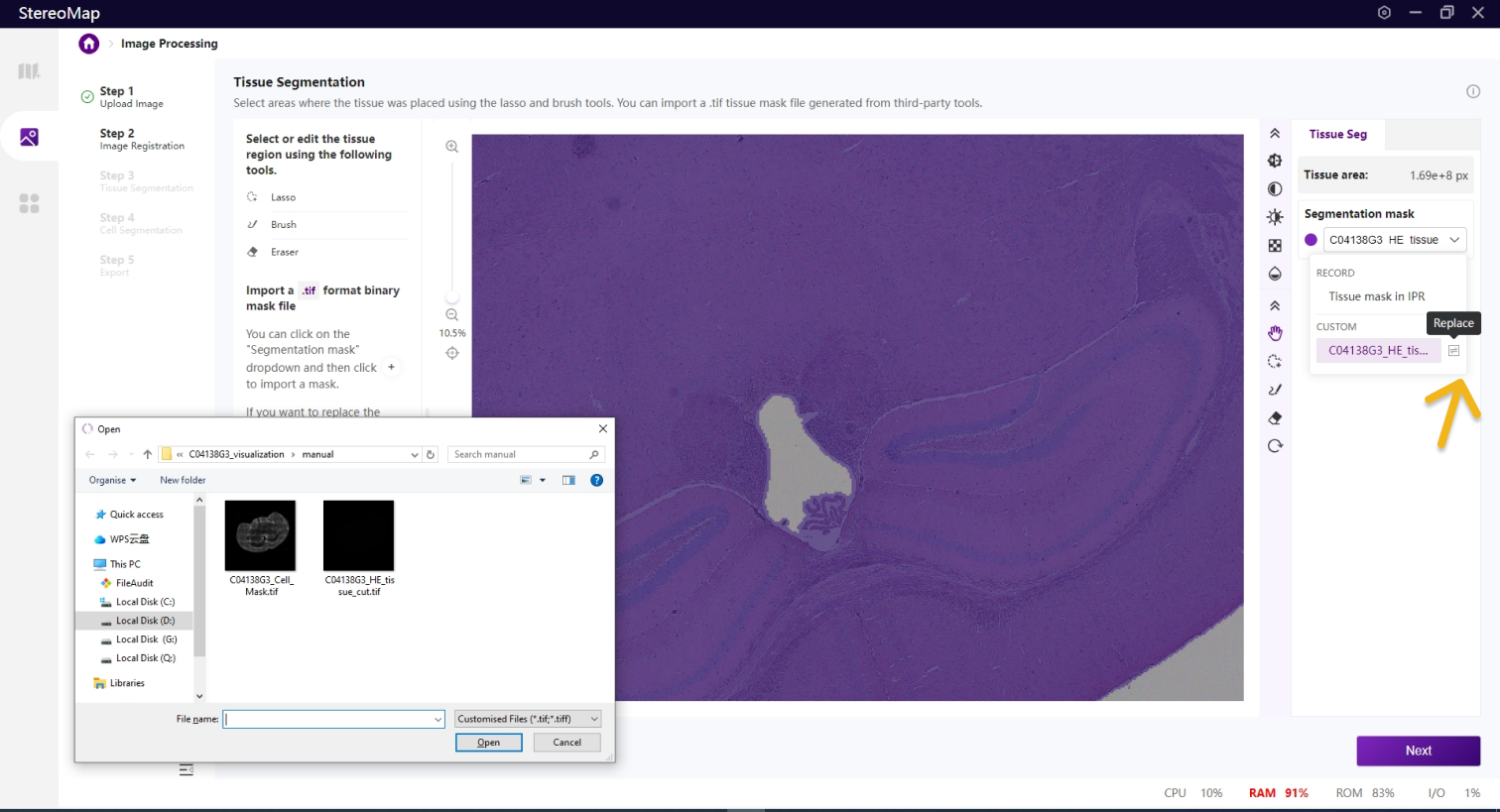Viewport: 1500px width, 812px height.
Task: Open the Customised Files type dropdown
Action: pyautogui.click(x=528, y=719)
